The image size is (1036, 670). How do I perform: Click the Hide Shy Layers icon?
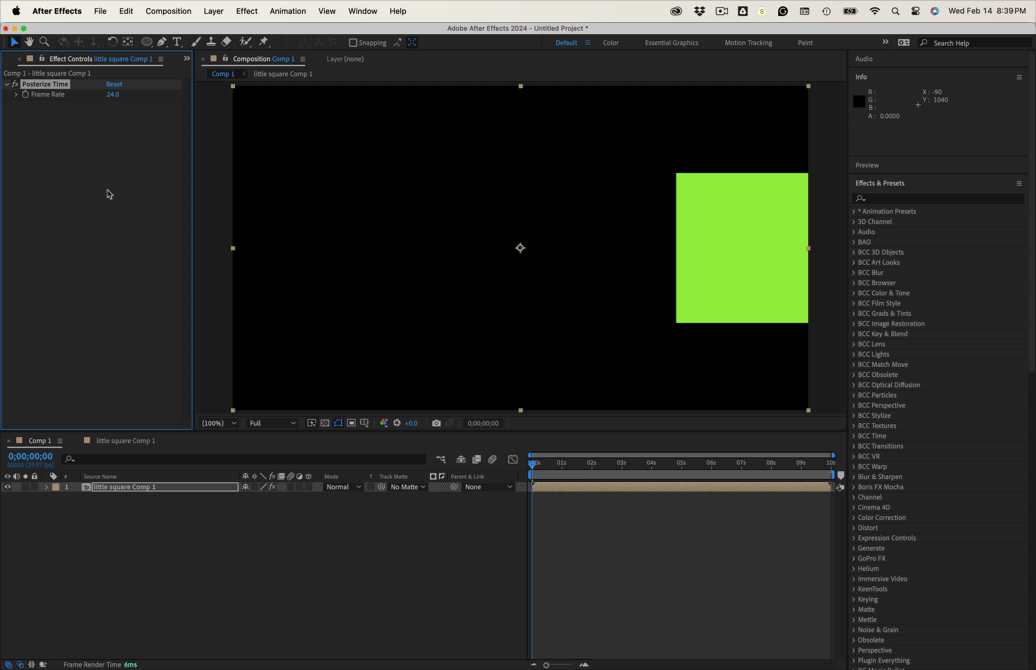461,459
